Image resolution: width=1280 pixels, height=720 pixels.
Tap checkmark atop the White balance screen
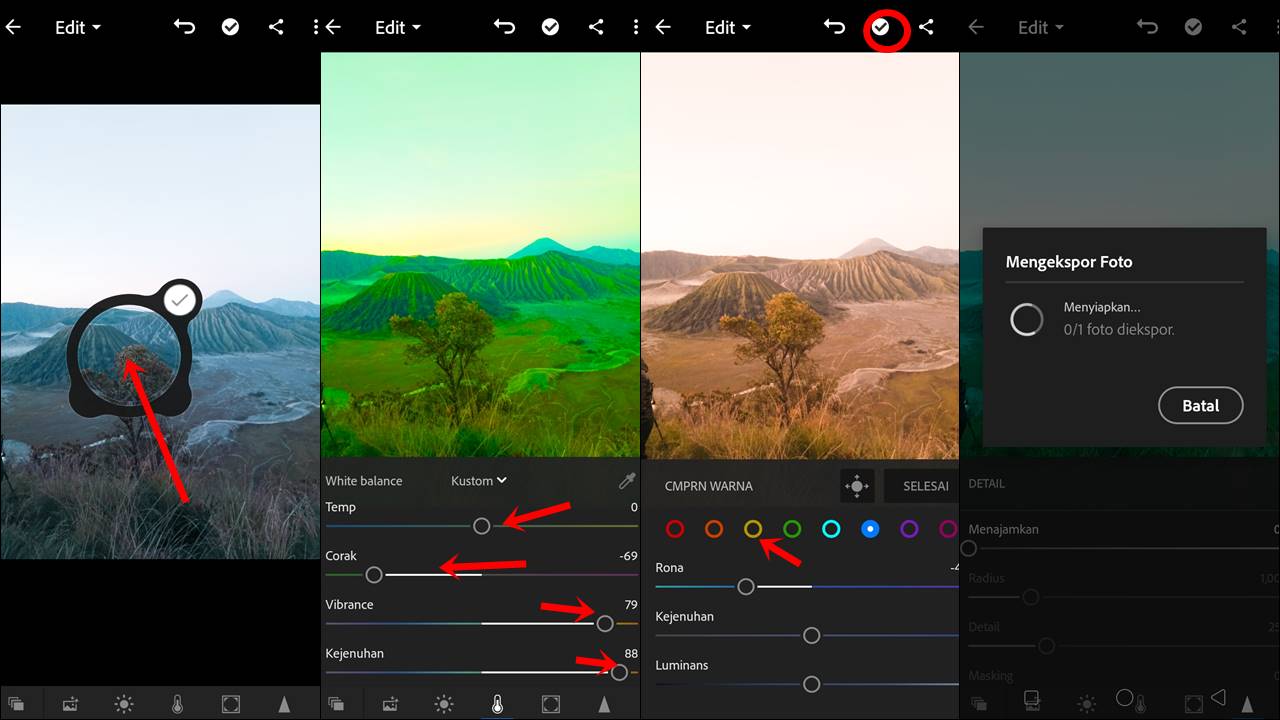pyautogui.click(x=550, y=27)
